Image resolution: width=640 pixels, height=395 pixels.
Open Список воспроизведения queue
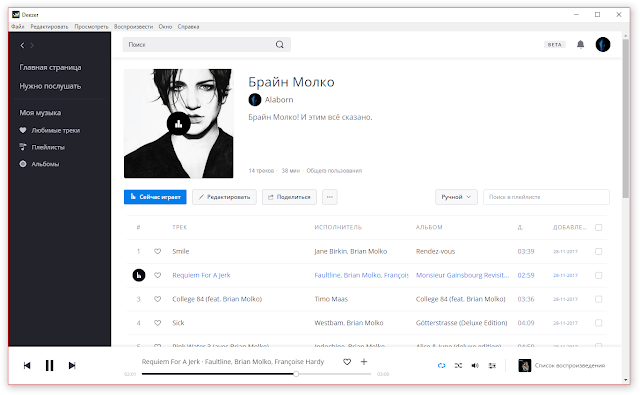click(x=570, y=366)
